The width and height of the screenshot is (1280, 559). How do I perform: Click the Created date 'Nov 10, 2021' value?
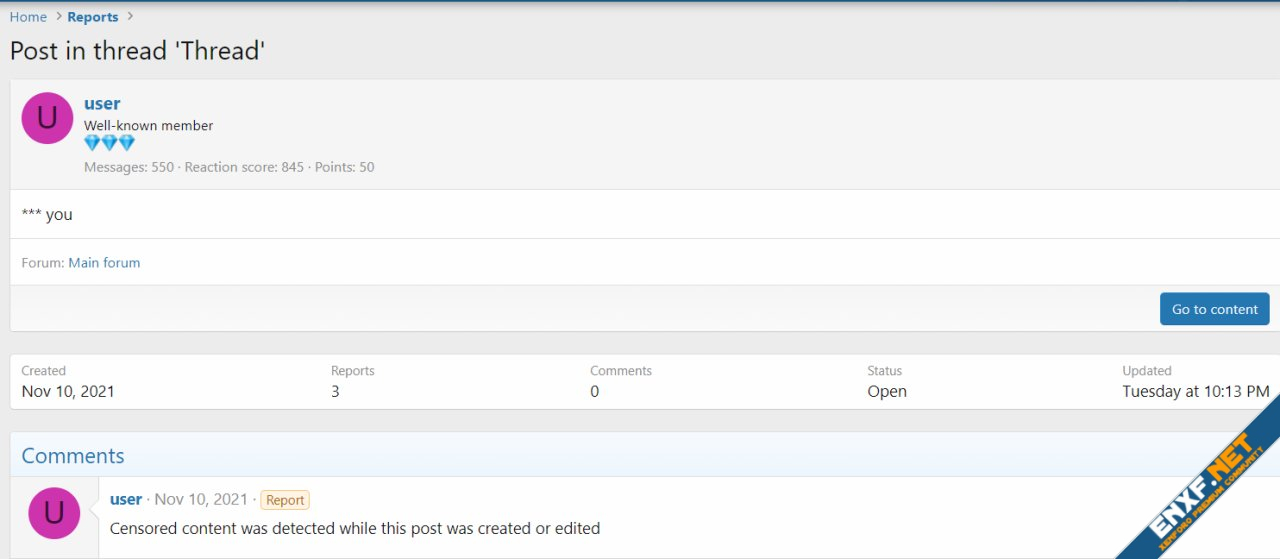tap(68, 392)
